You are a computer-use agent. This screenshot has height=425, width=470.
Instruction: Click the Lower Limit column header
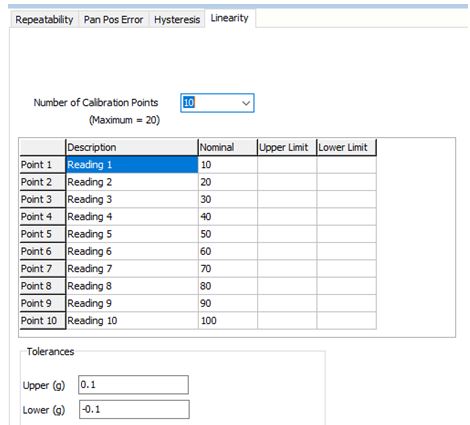click(347, 147)
